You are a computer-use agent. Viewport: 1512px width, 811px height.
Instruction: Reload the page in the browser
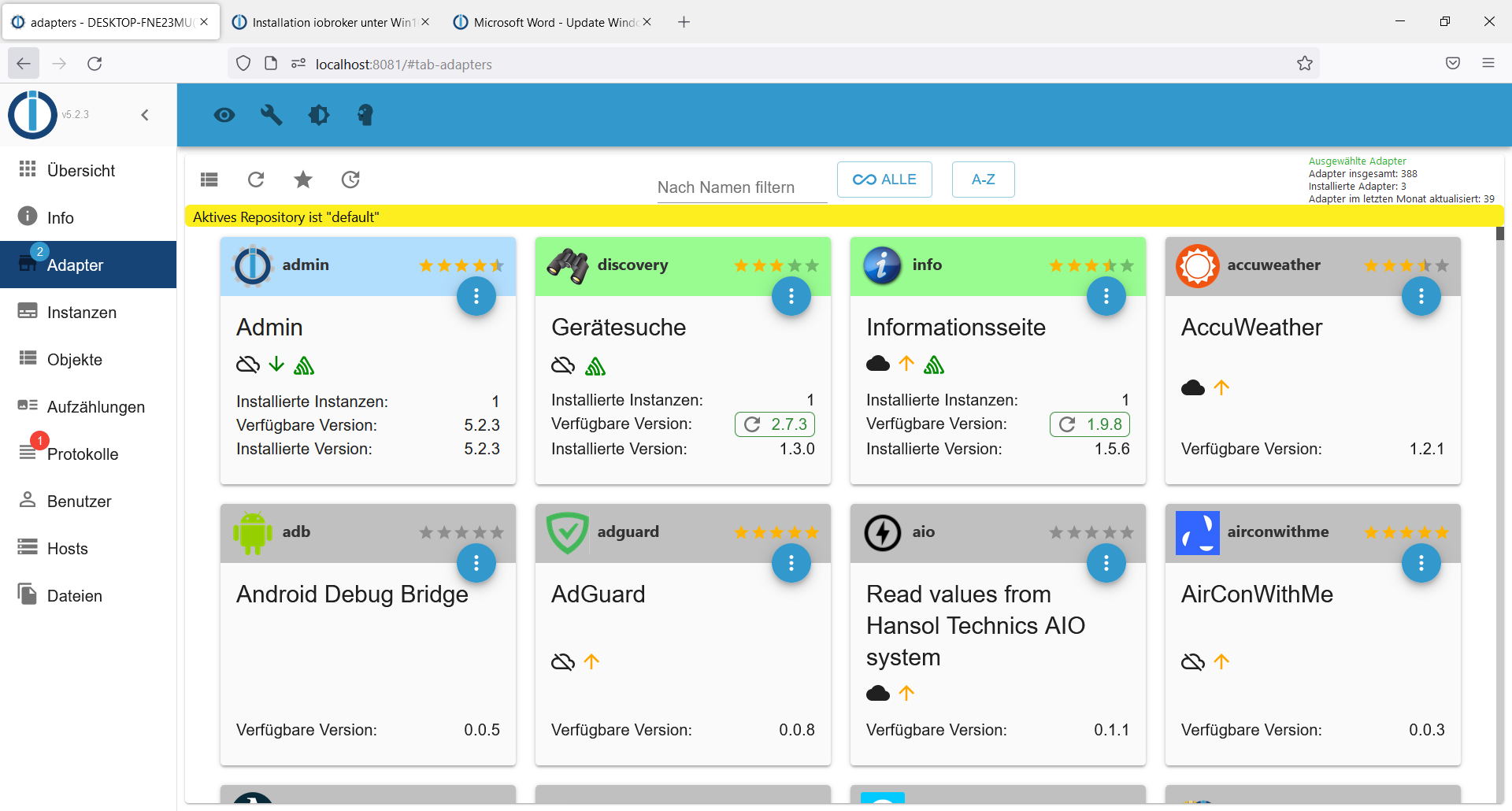coord(94,64)
